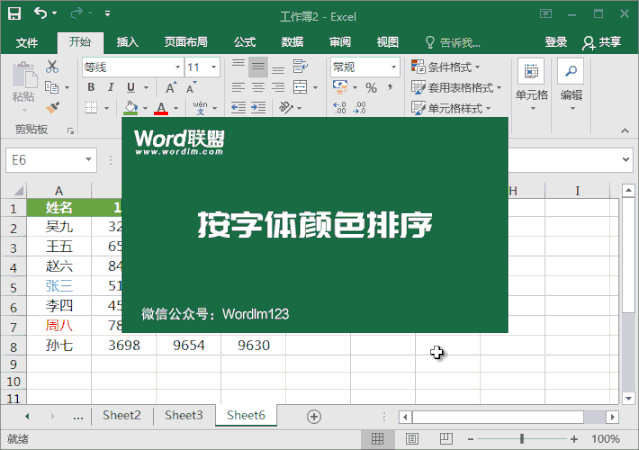Switch to 公式 Formulas tab

(245, 42)
